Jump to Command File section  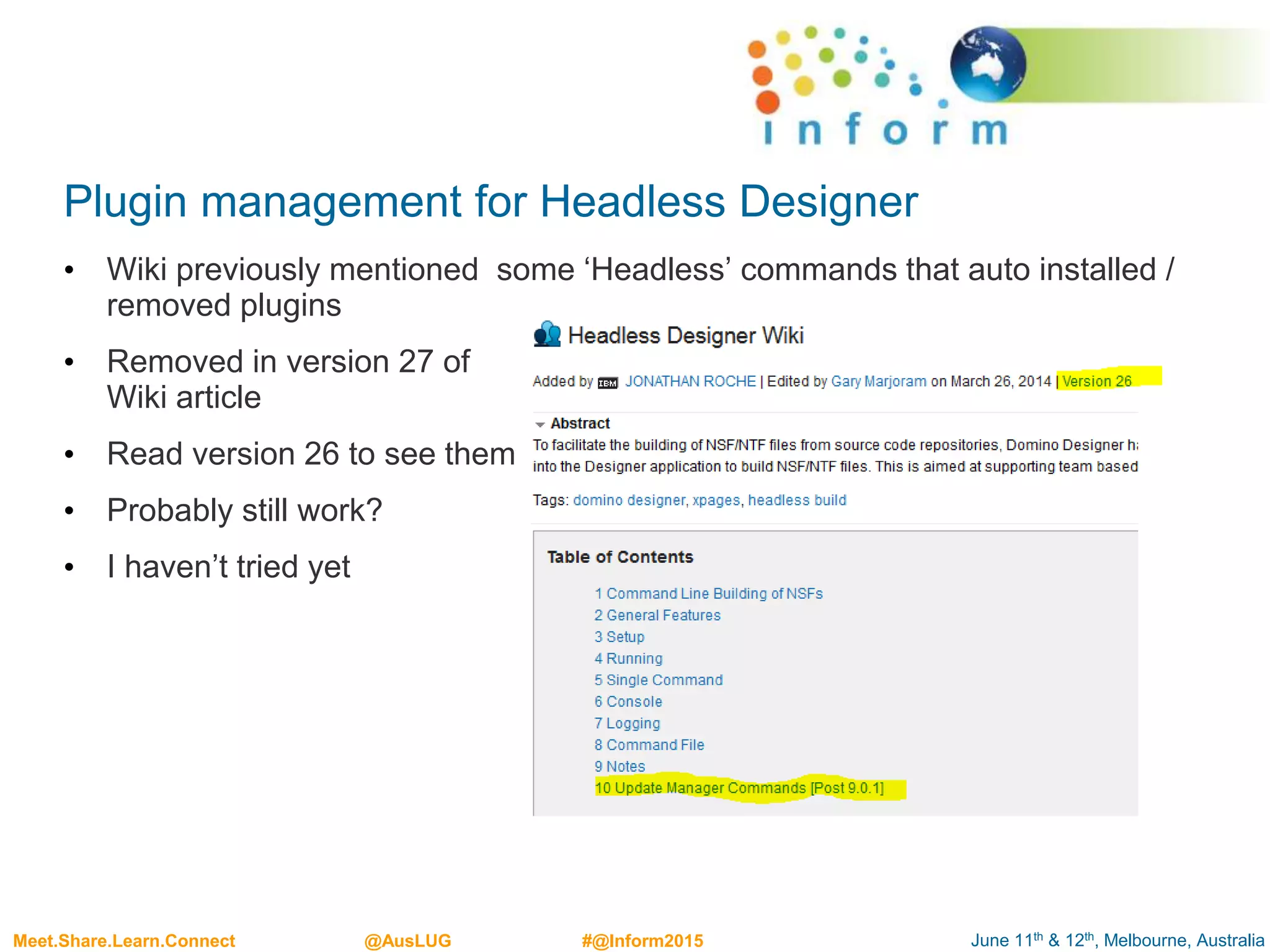pyautogui.click(x=649, y=745)
